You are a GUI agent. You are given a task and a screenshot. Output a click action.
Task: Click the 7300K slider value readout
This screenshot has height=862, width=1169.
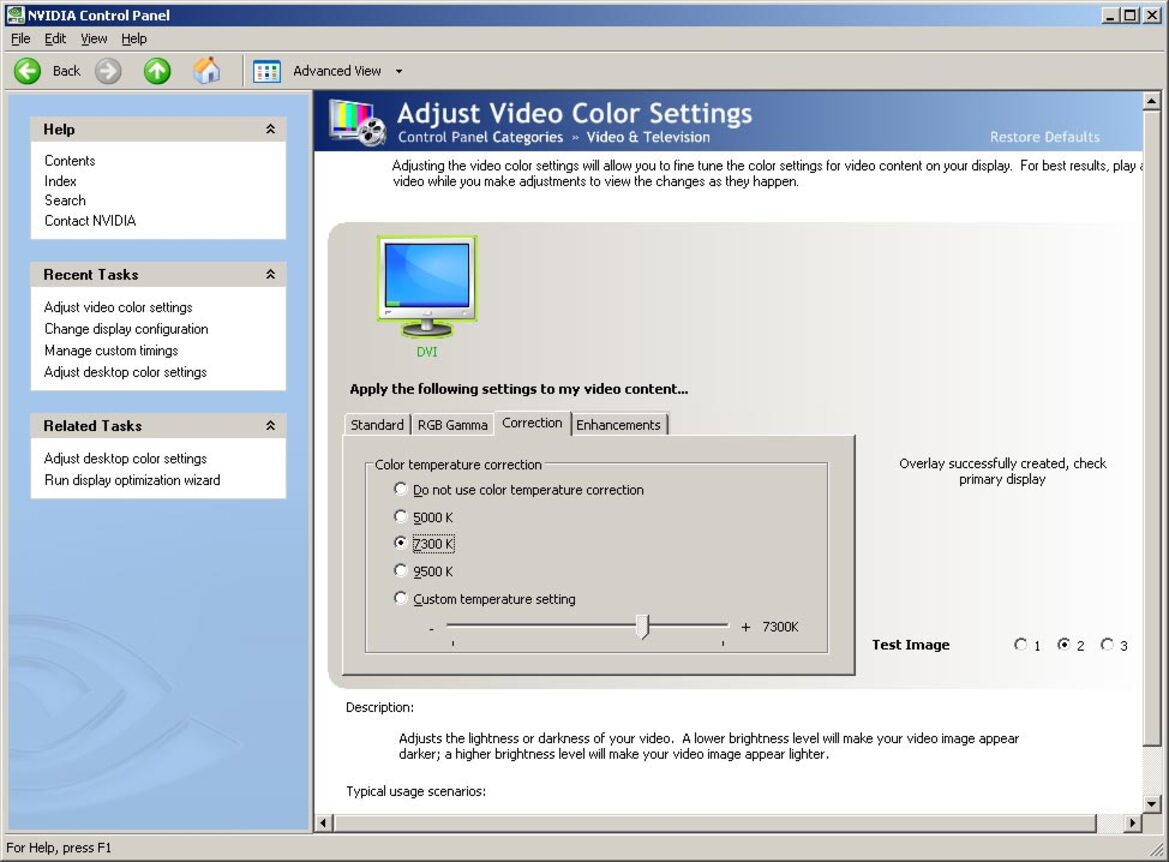(x=781, y=627)
